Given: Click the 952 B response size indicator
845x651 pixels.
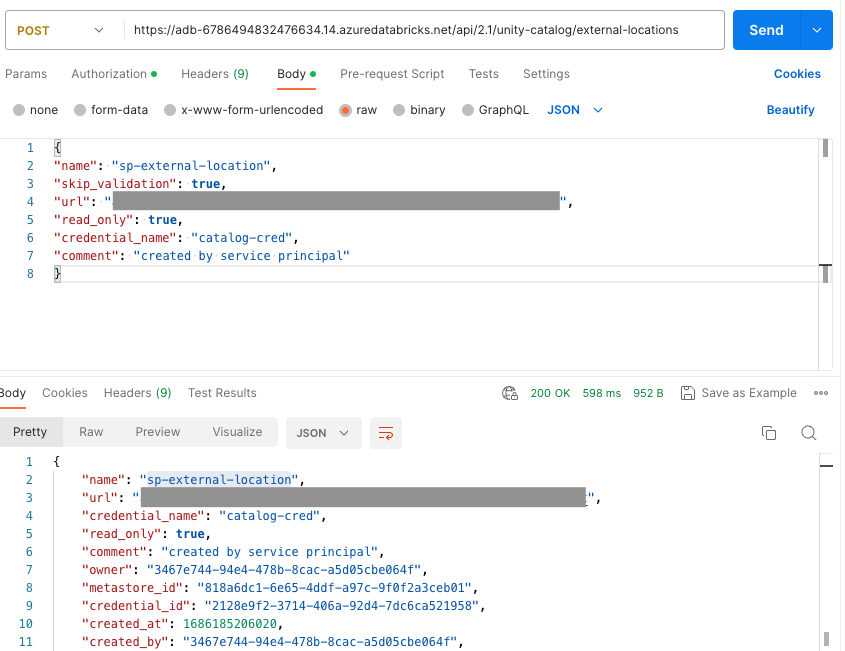Looking at the screenshot, I should pos(647,393).
